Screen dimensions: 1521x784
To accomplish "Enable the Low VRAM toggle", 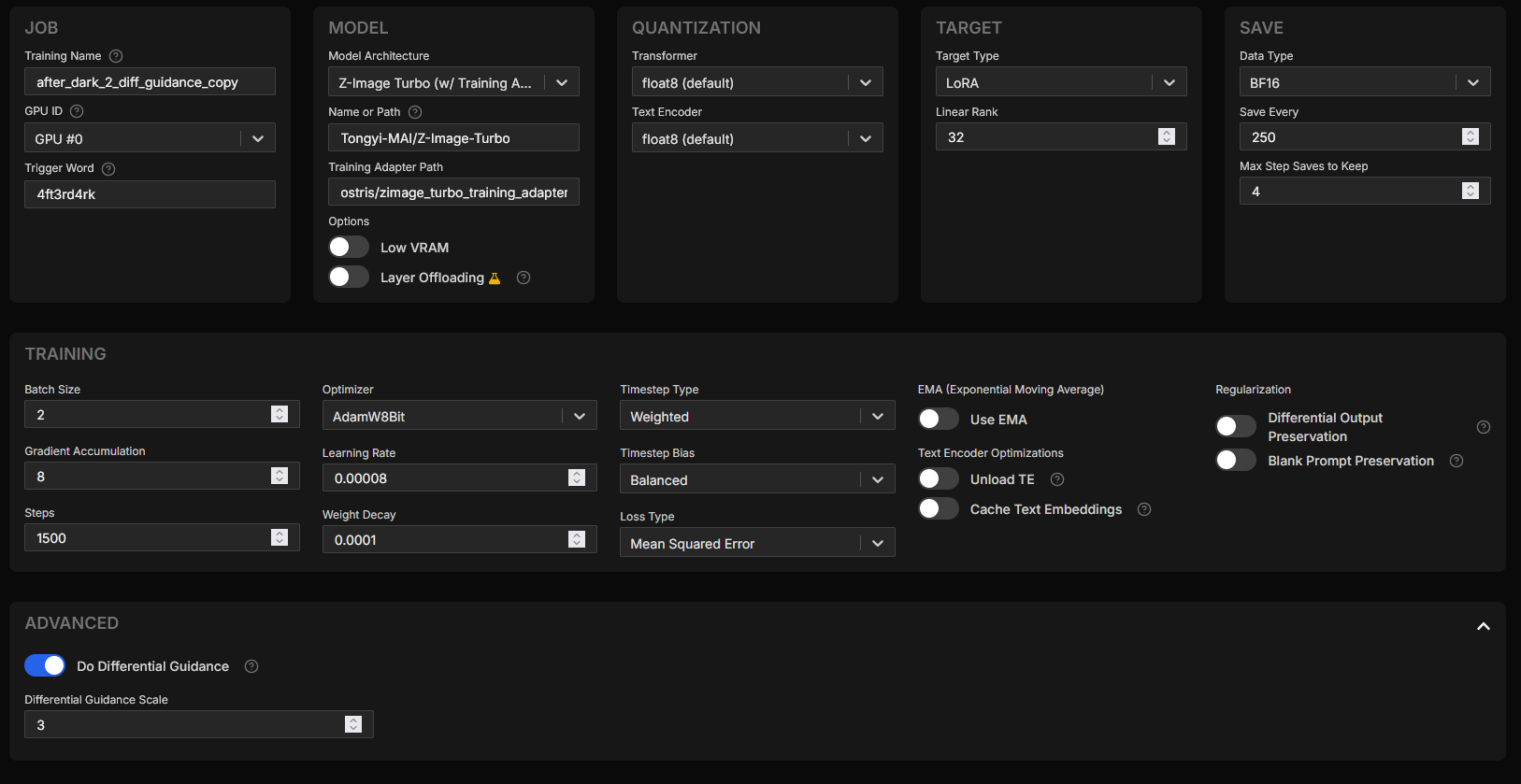I will pyautogui.click(x=349, y=248).
